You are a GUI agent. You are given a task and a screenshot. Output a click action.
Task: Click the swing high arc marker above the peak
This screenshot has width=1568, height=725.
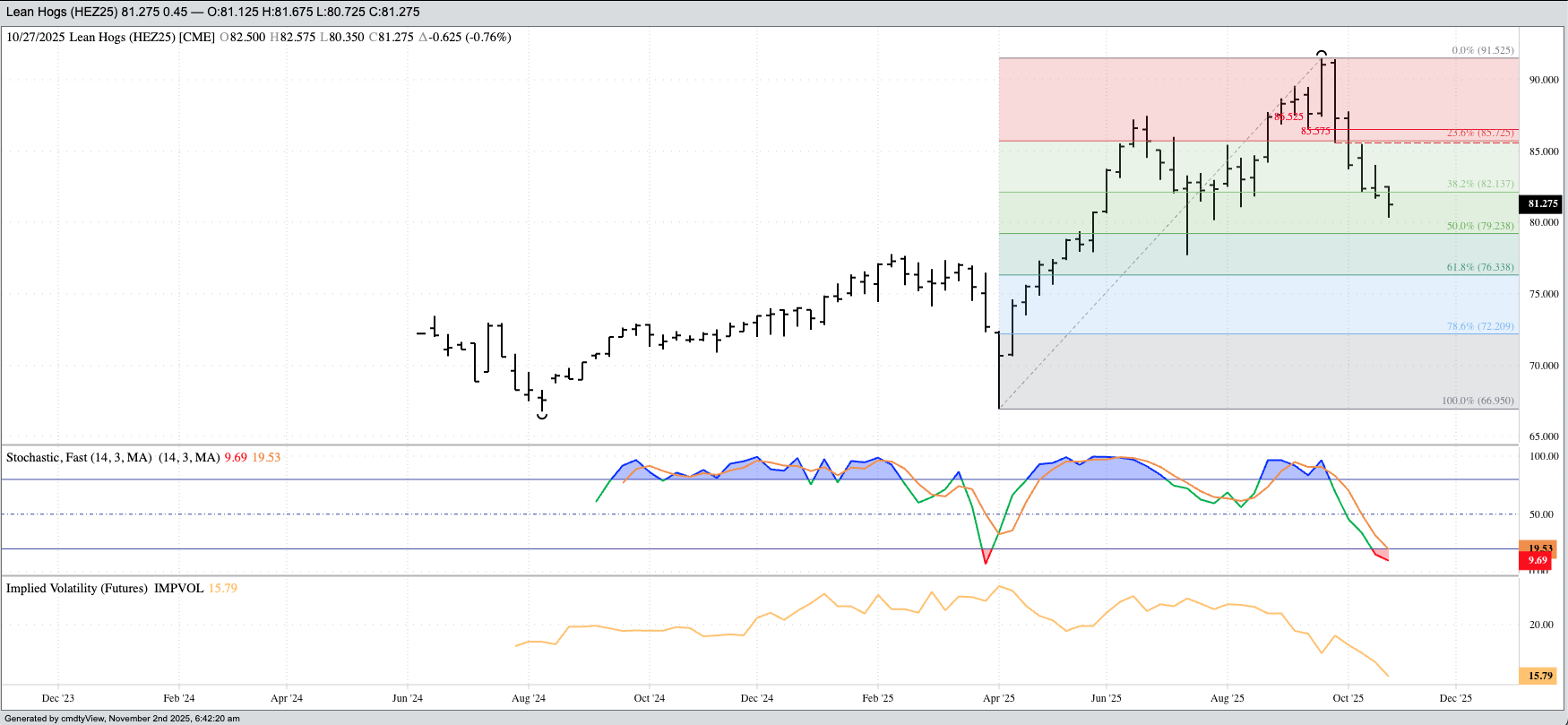click(x=1321, y=53)
